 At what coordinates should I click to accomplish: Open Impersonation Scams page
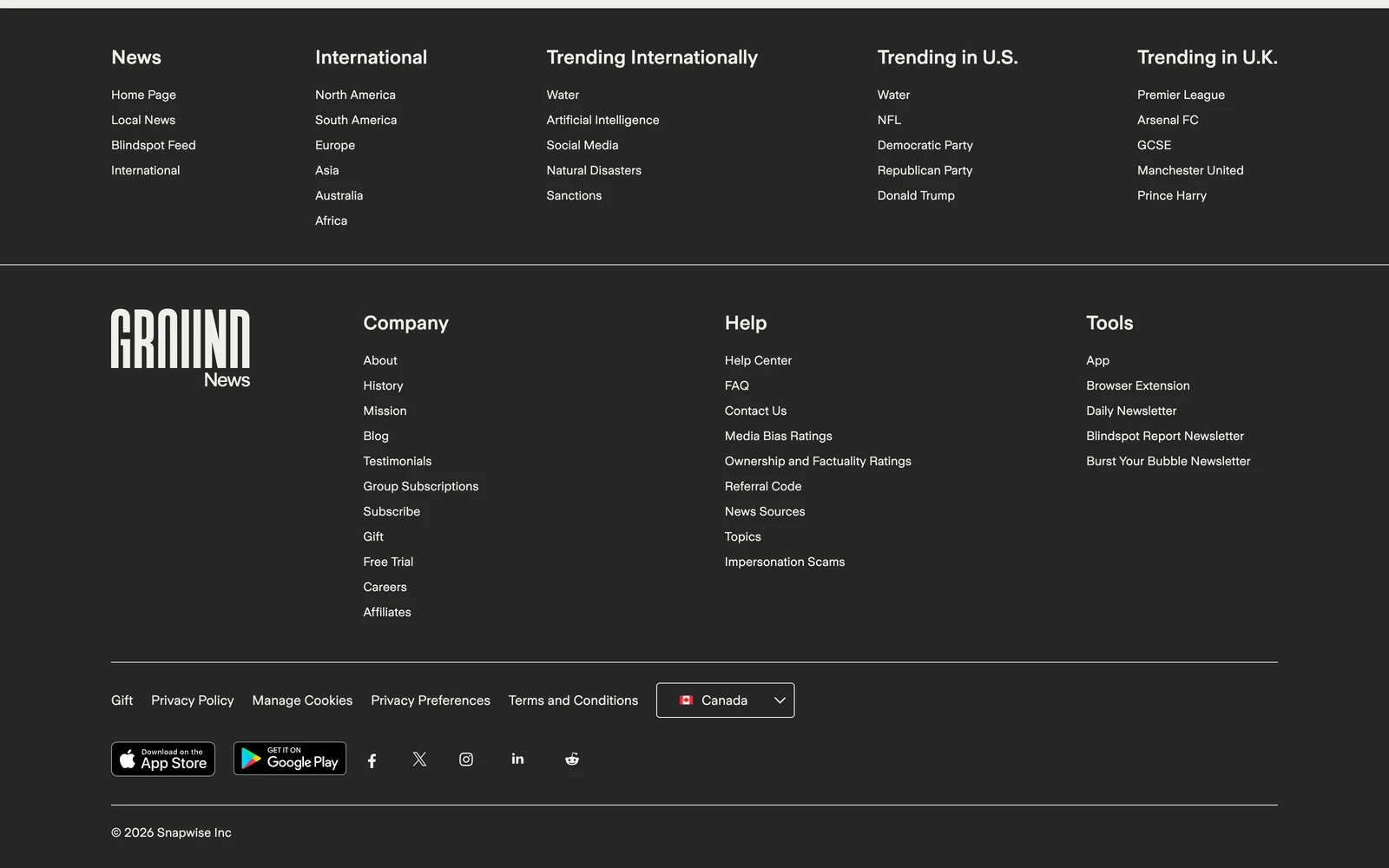click(x=785, y=562)
